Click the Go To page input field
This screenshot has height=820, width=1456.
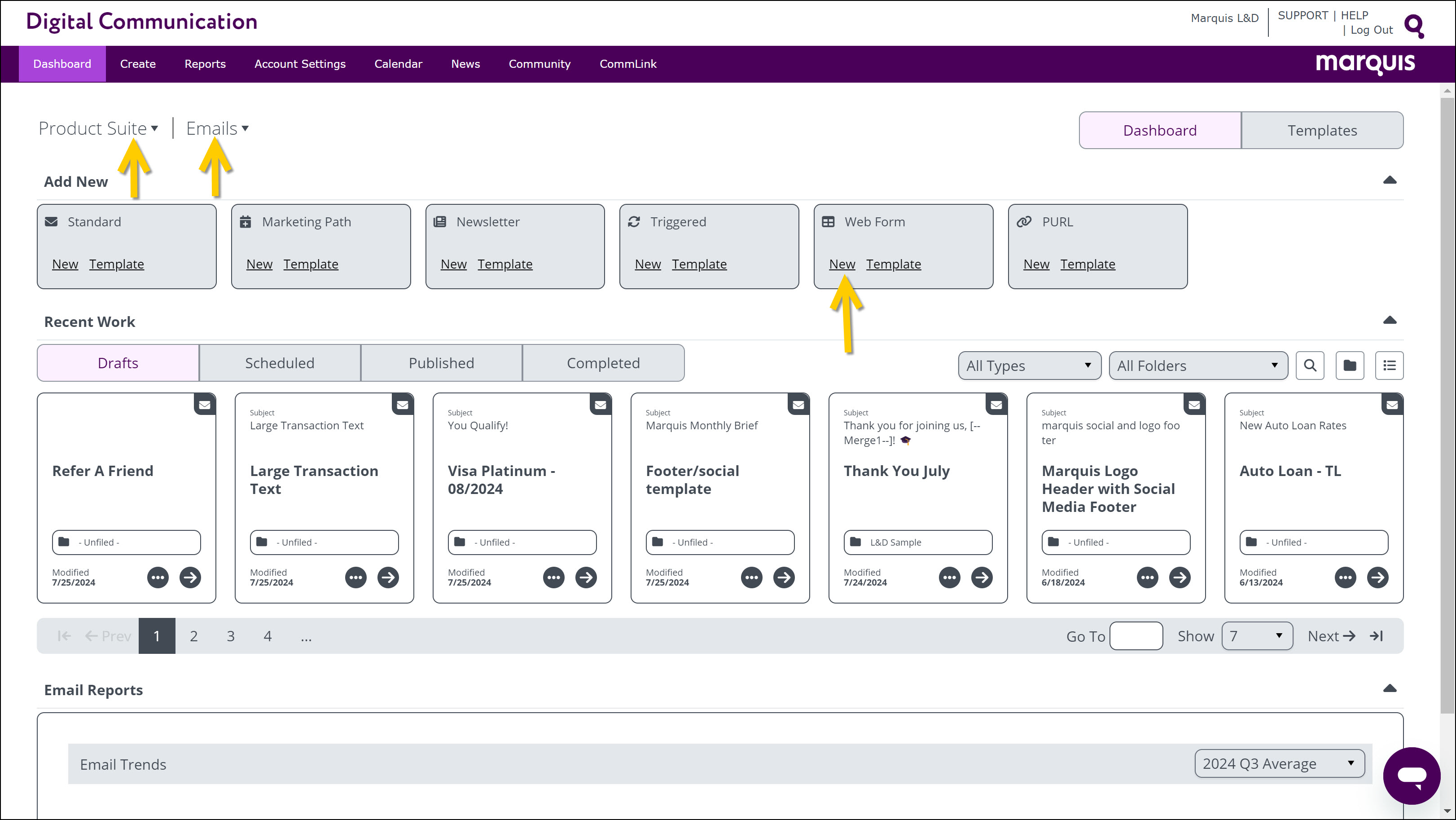click(1136, 635)
